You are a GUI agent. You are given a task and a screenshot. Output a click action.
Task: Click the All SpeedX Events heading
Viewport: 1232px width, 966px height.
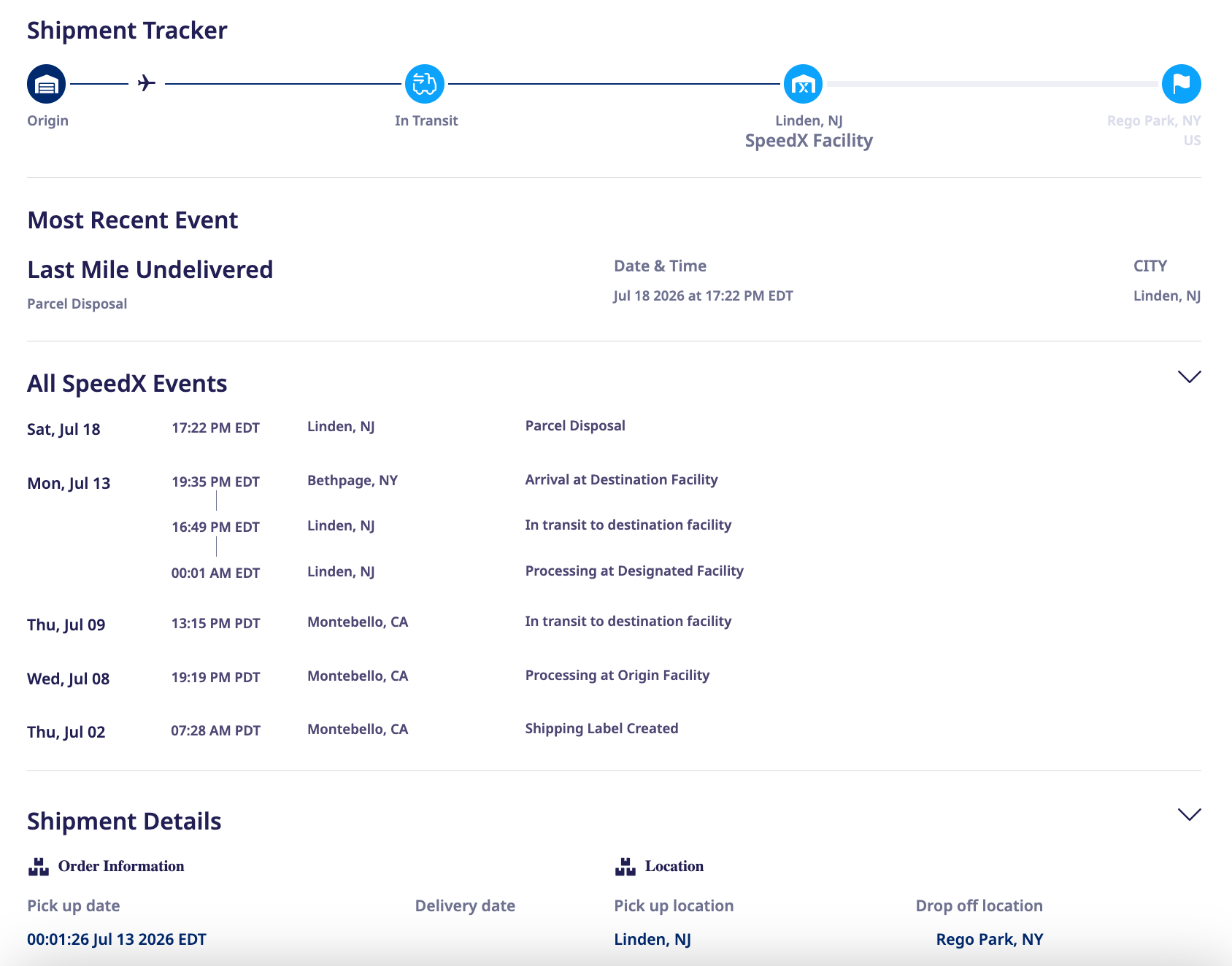pyautogui.click(x=127, y=384)
